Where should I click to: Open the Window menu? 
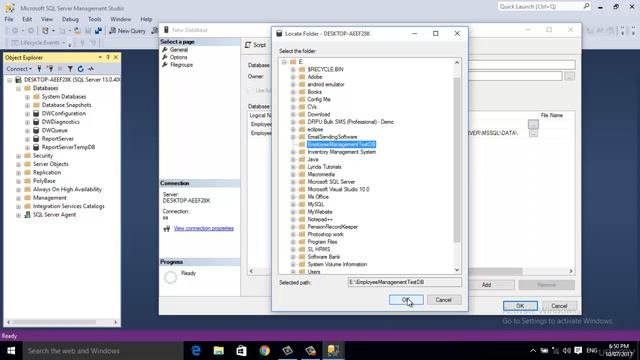point(121,19)
